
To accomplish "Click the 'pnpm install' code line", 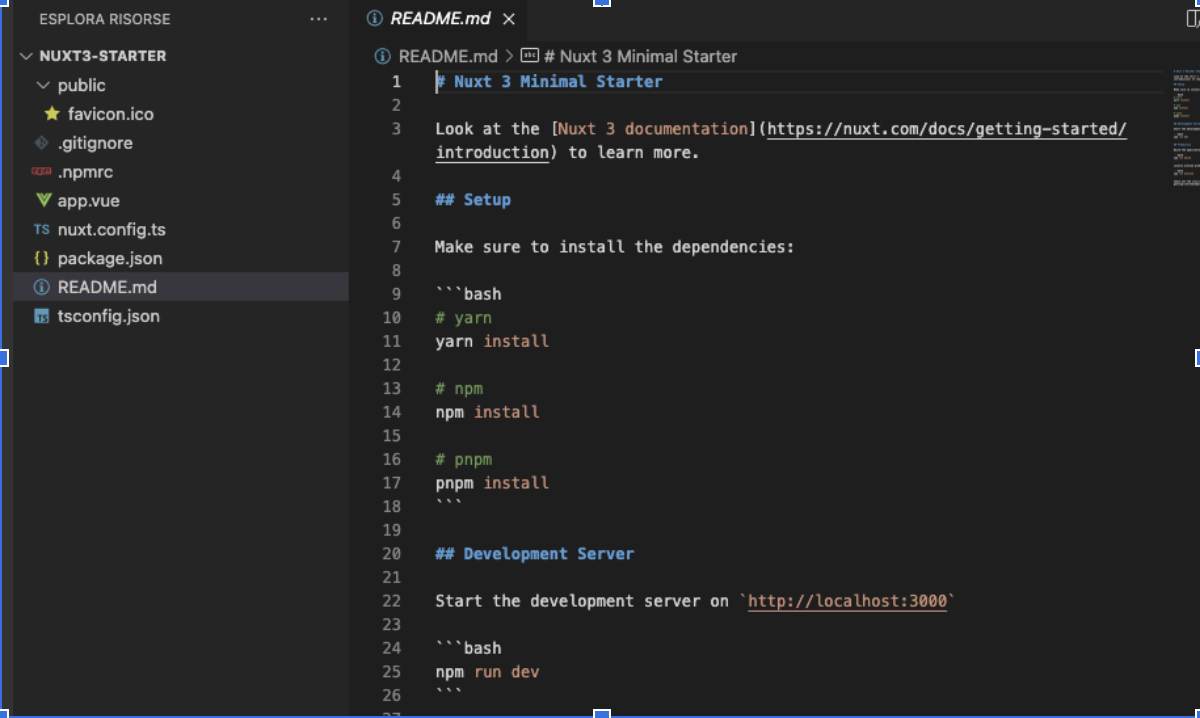I will tap(492, 483).
